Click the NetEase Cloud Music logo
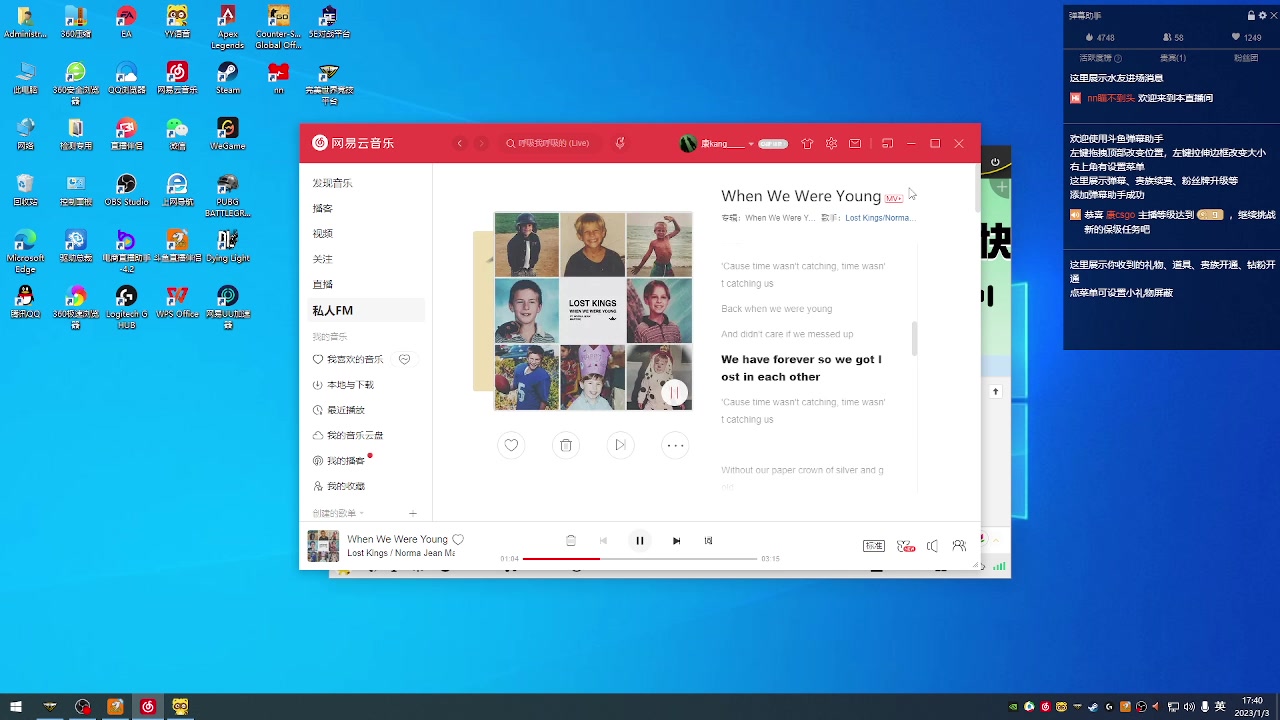Image resolution: width=1280 pixels, height=720 pixels. [353, 143]
